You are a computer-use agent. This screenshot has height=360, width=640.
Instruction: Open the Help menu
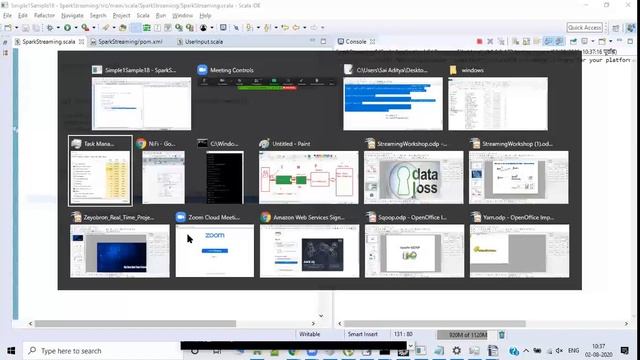click(x=205, y=16)
